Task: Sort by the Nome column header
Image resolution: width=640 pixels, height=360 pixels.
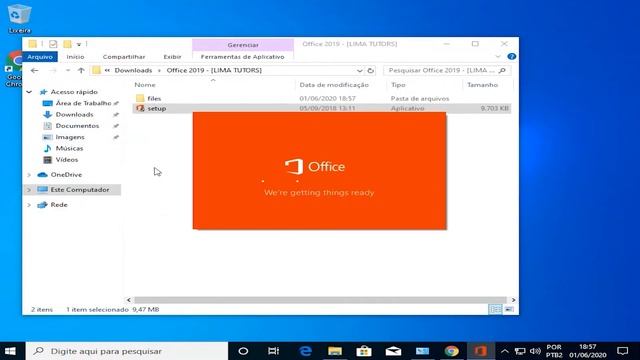Action: [x=145, y=85]
